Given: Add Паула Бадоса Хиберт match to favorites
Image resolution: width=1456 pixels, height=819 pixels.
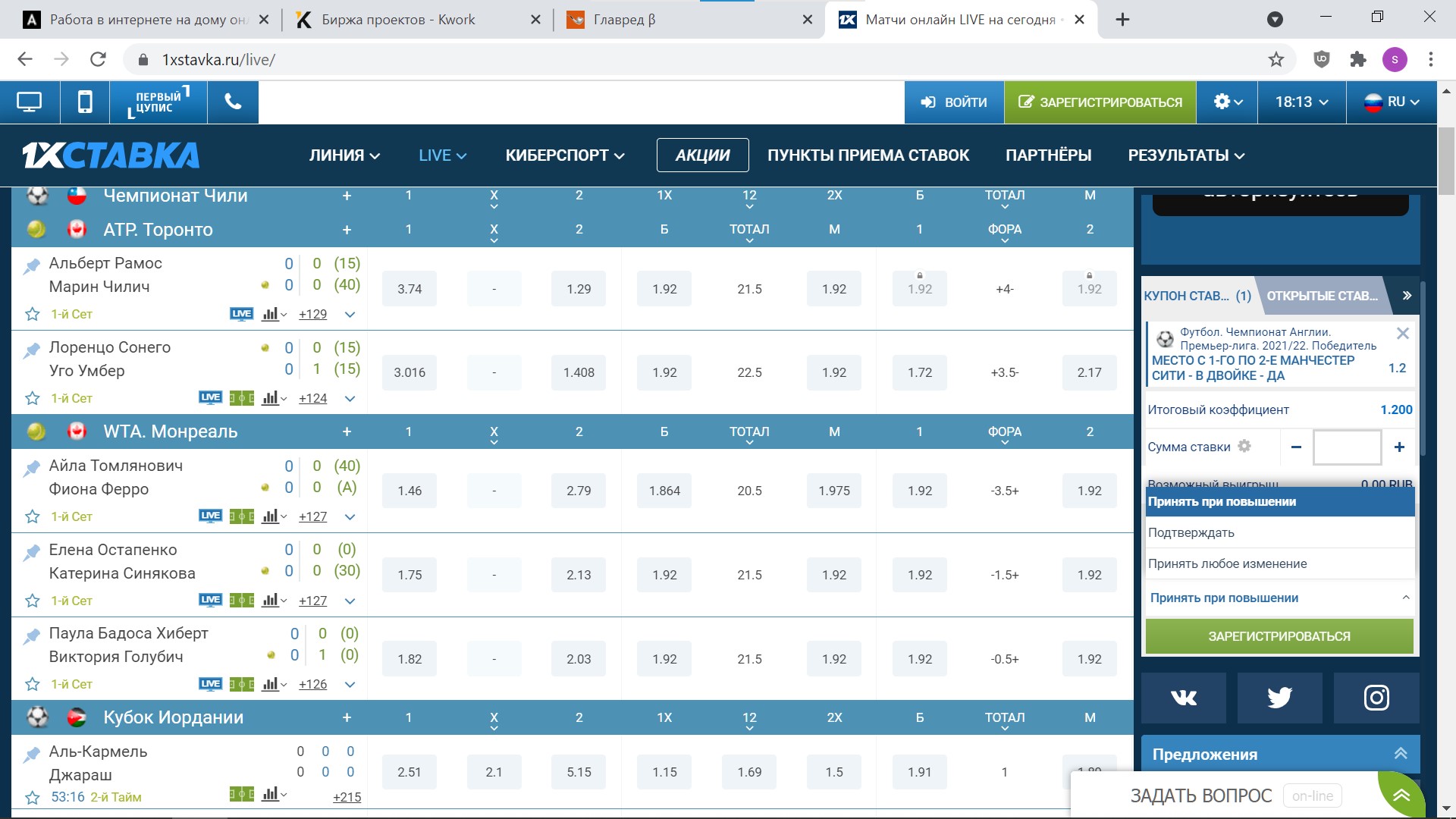Looking at the screenshot, I should point(32,684).
